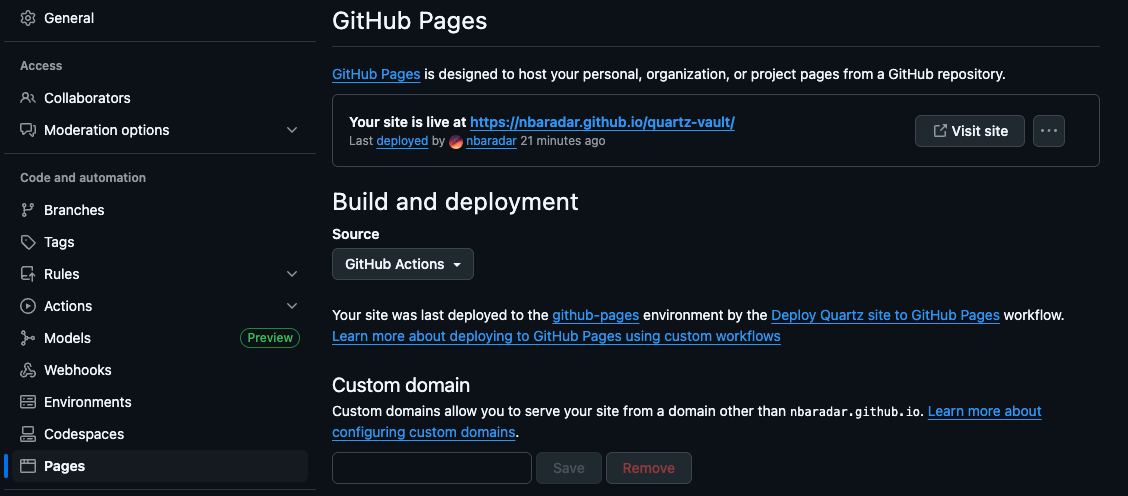Screen dimensions: 1128x496
Task: Open the GitHub Actions source dropdown
Action: 403,264
